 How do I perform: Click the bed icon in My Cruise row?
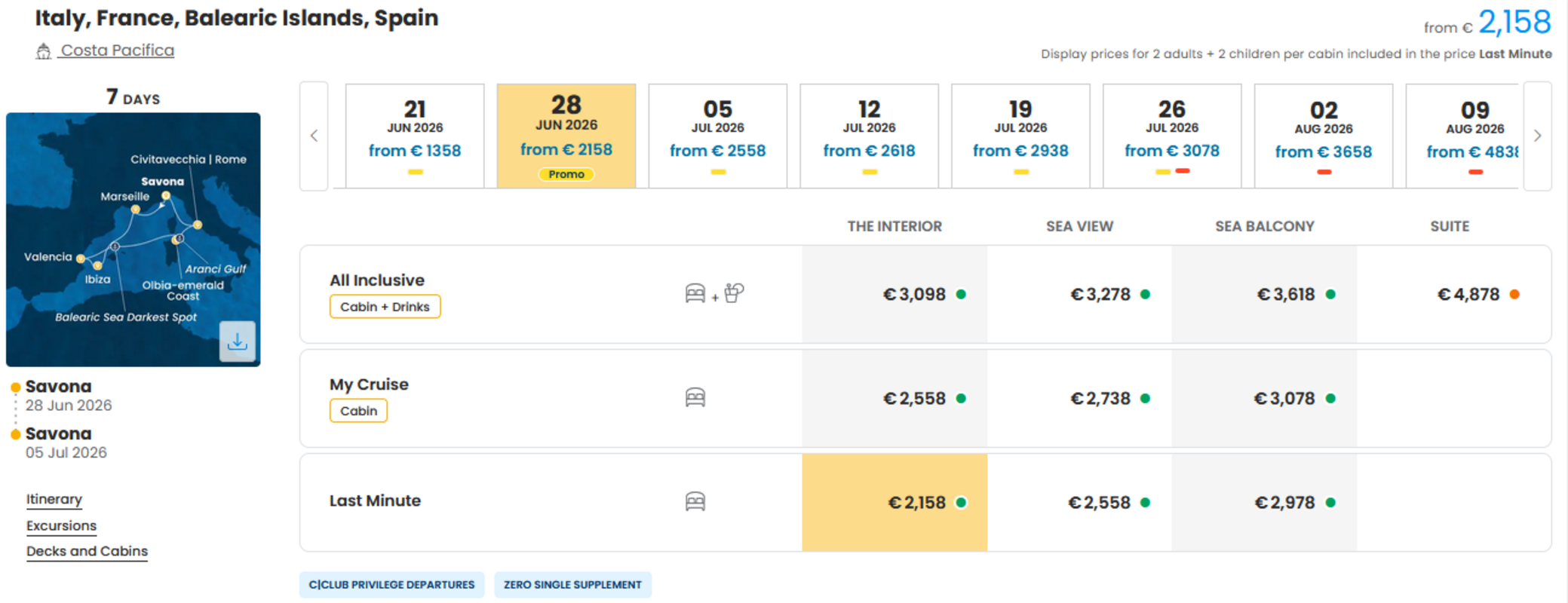pyautogui.click(x=695, y=397)
